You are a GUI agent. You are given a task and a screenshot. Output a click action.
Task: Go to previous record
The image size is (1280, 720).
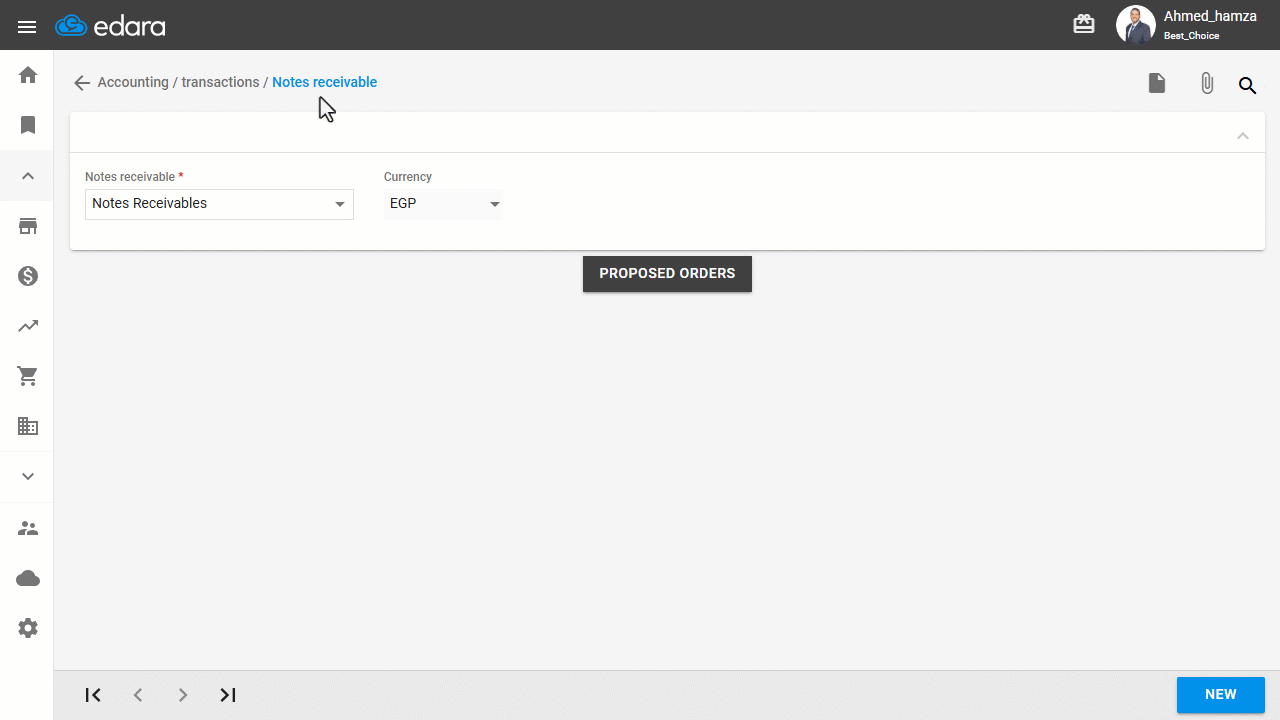138,695
